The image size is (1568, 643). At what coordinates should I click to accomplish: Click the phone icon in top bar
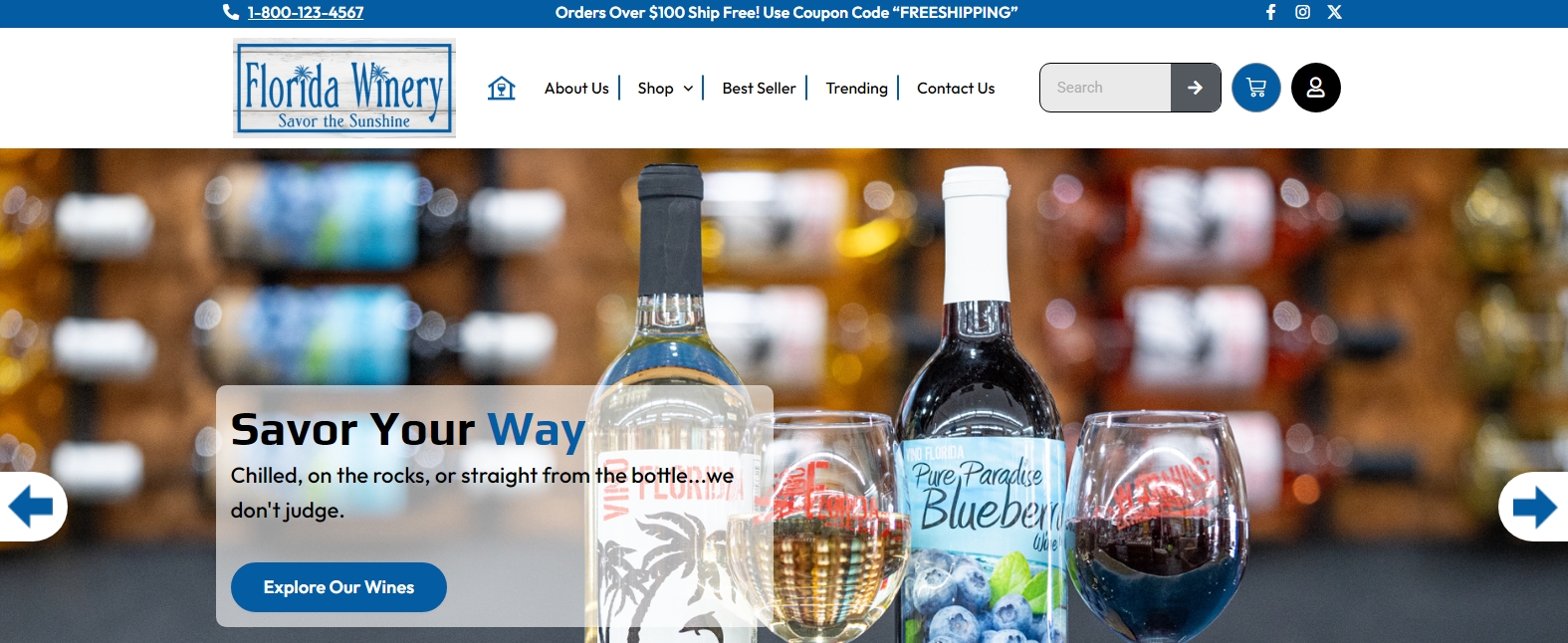pyautogui.click(x=231, y=12)
